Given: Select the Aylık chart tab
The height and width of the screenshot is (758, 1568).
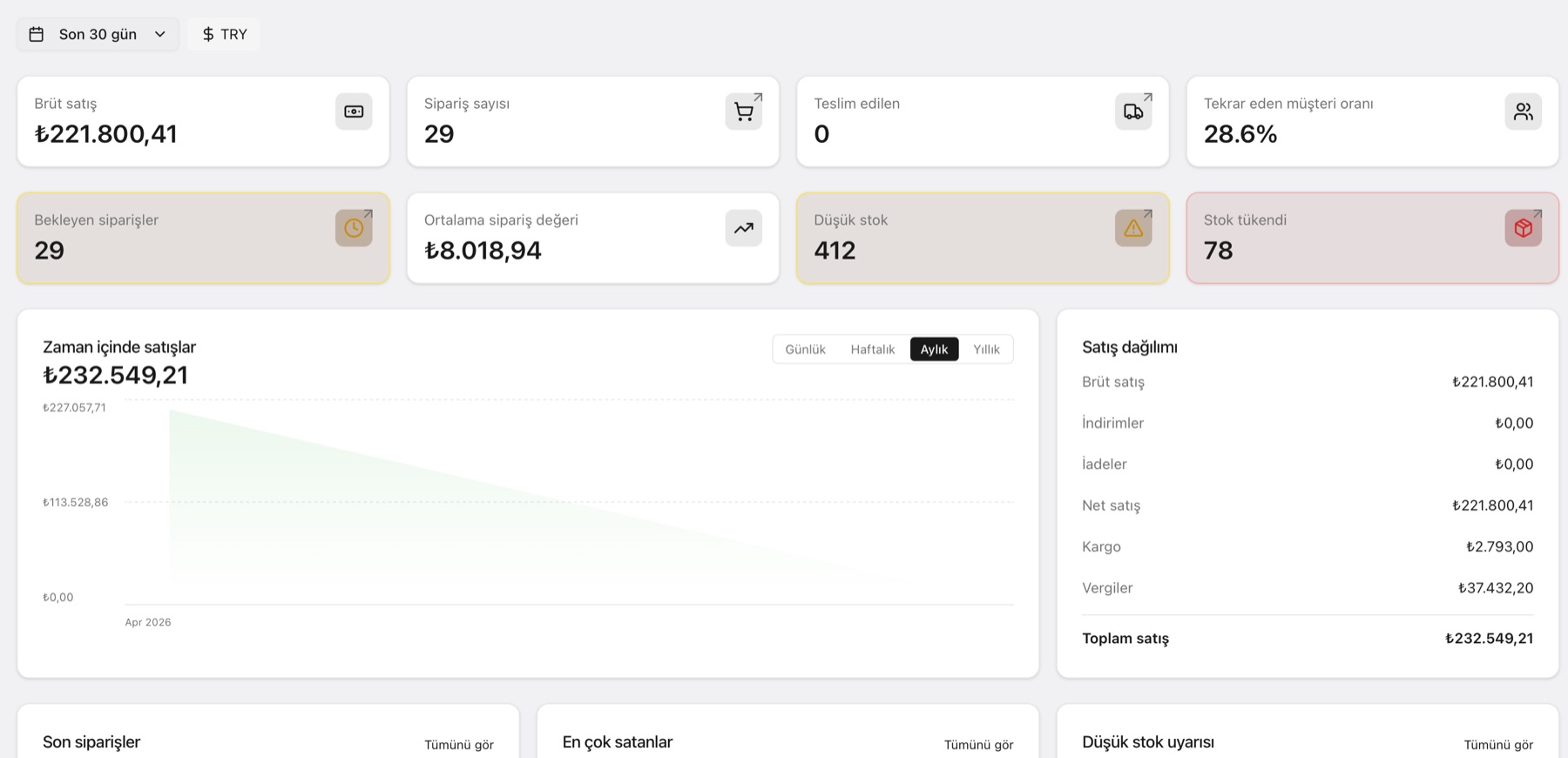Looking at the screenshot, I should tap(934, 349).
